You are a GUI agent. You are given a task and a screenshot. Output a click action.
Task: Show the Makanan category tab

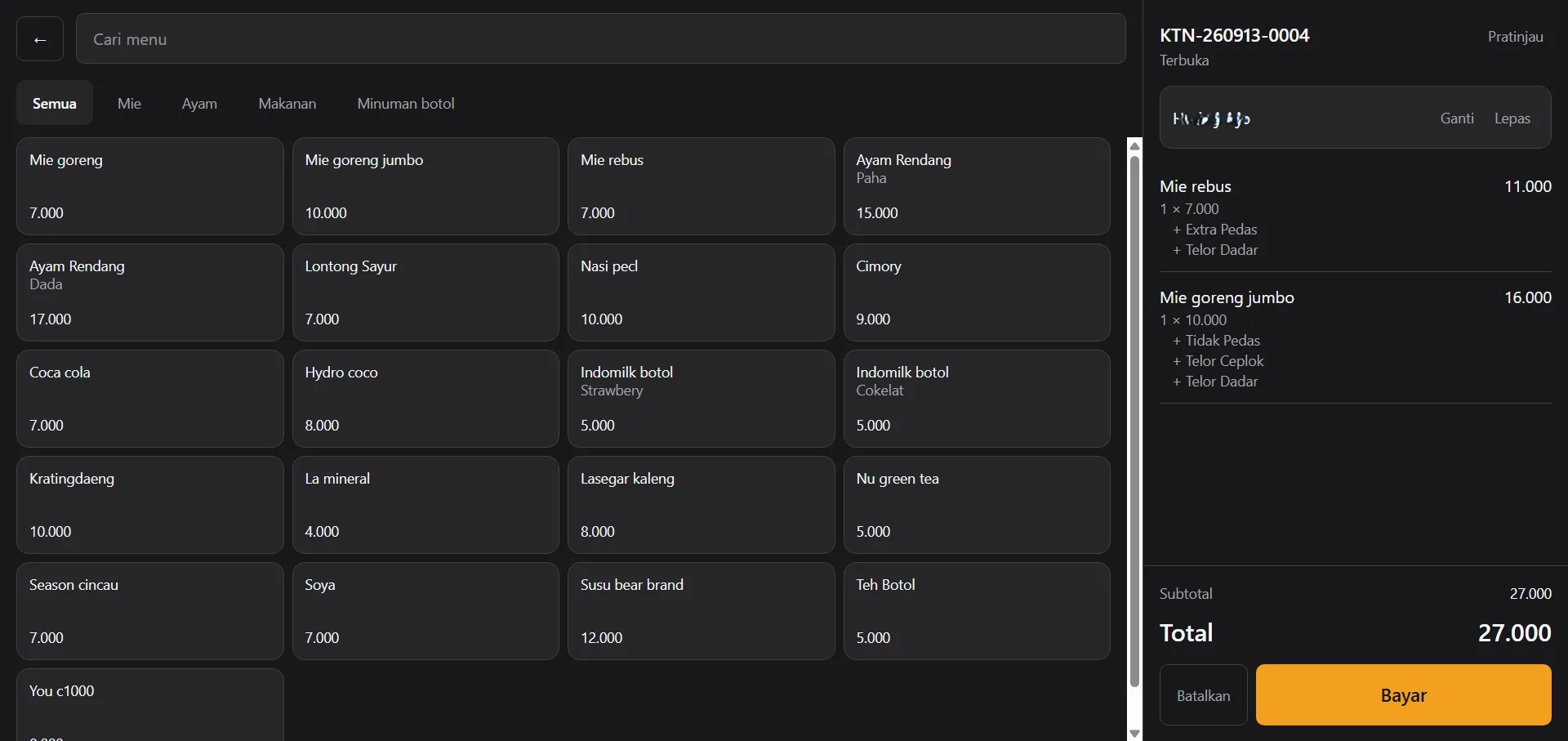[287, 103]
